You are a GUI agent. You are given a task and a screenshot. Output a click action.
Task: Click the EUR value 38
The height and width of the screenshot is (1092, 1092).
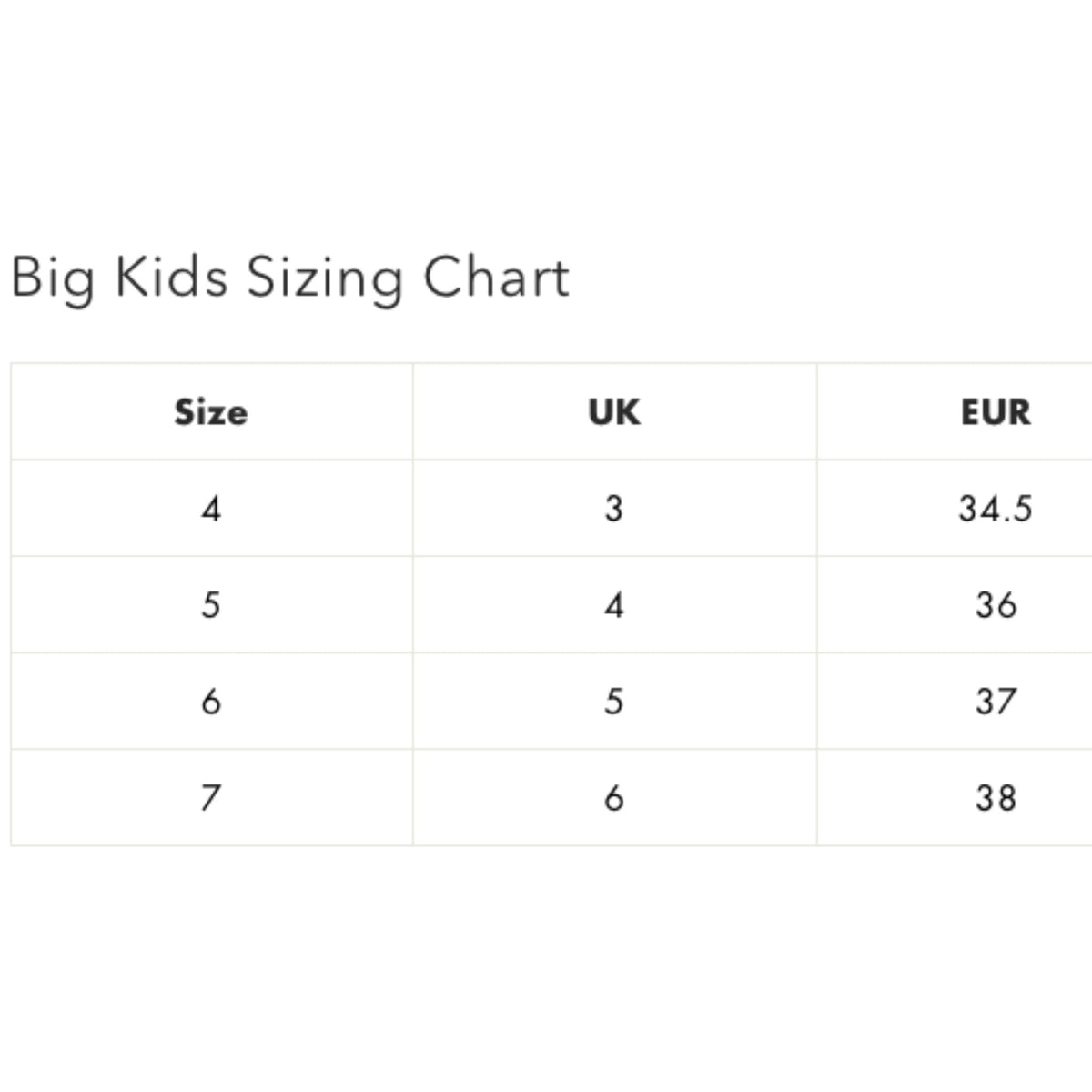click(x=996, y=798)
